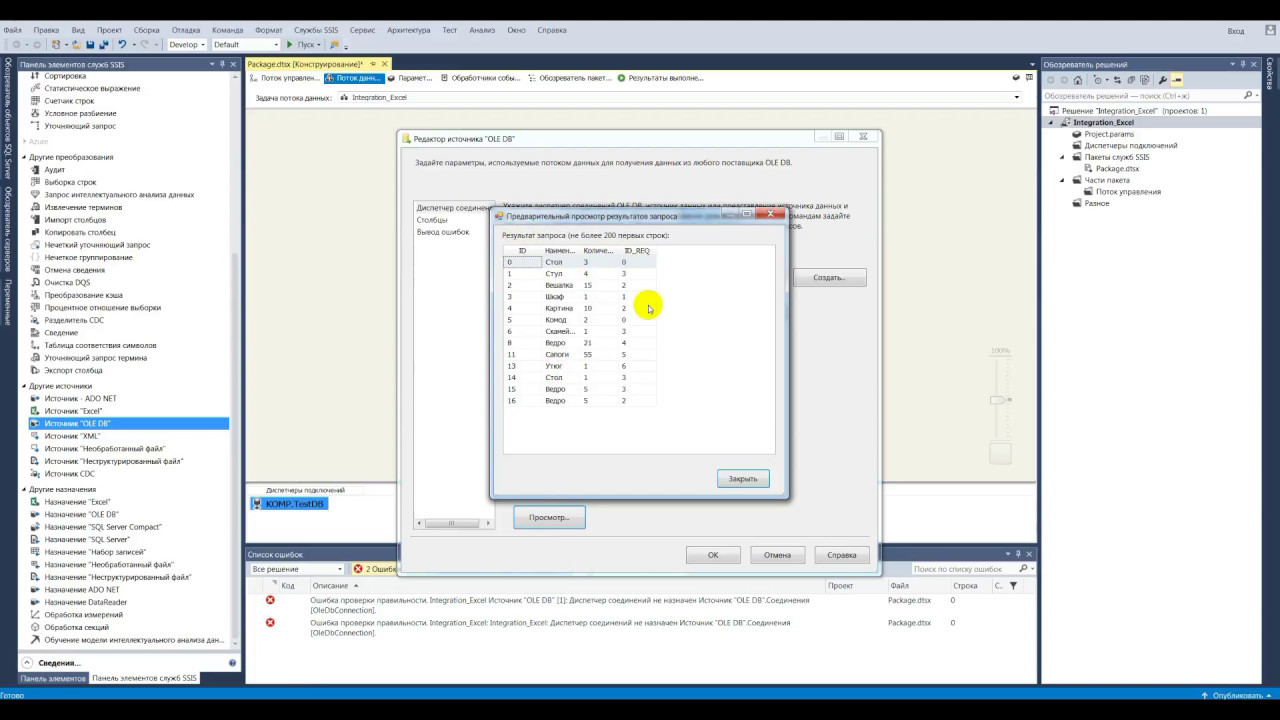The height and width of the screenshot is (720, 1280).
Task: Open Все решение scope dropdown in error list
Action: (297, 569)
